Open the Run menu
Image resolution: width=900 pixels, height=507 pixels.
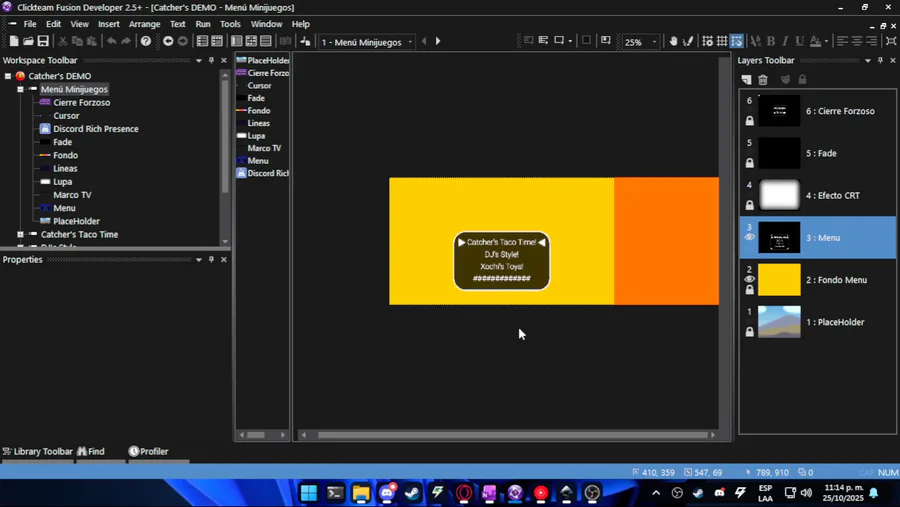(x=203, y=24)
